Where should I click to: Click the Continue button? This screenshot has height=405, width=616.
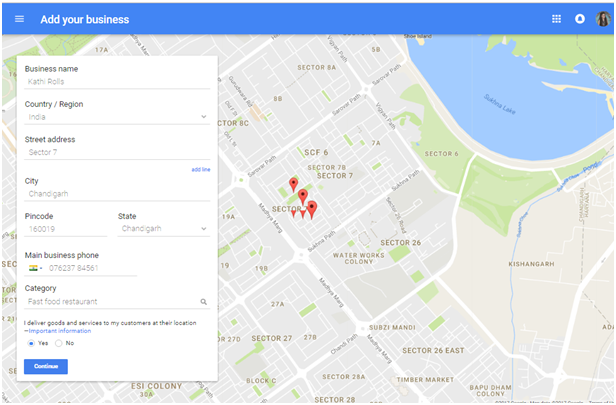[x=46, y=367]
